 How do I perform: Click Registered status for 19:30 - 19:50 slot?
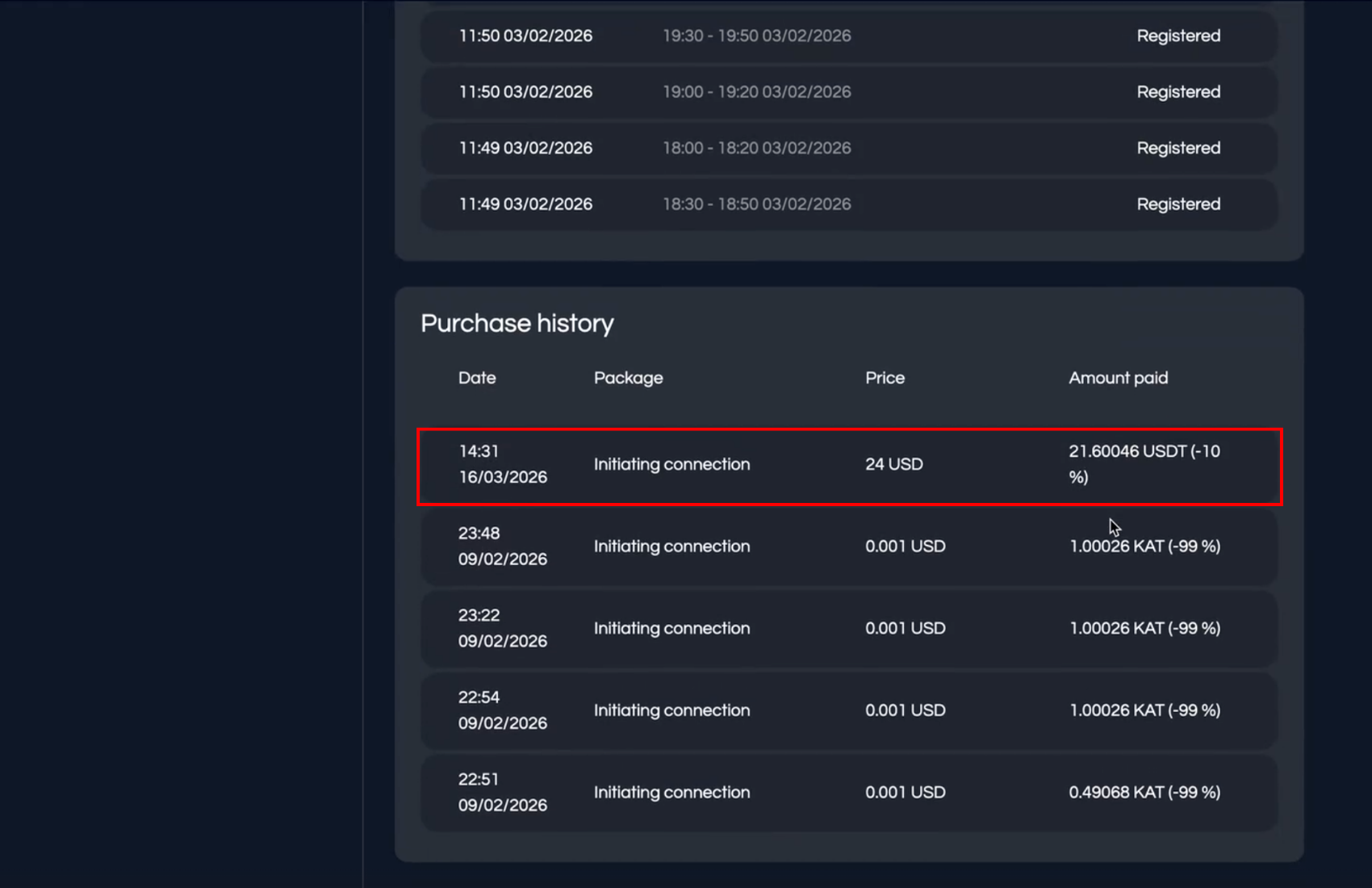coord(1177,36)
